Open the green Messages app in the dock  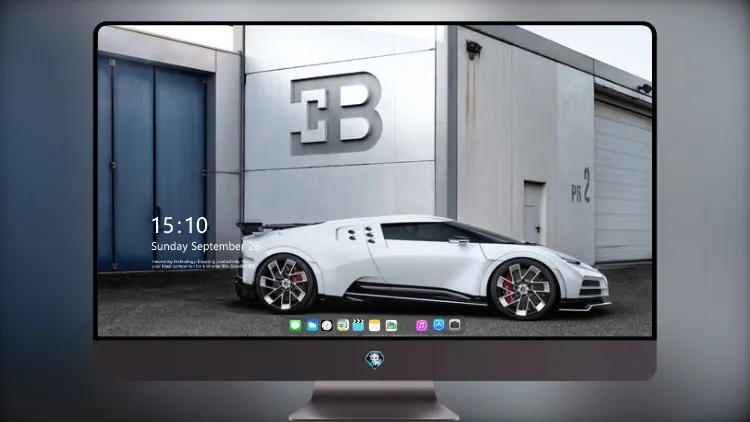point(295,326)
